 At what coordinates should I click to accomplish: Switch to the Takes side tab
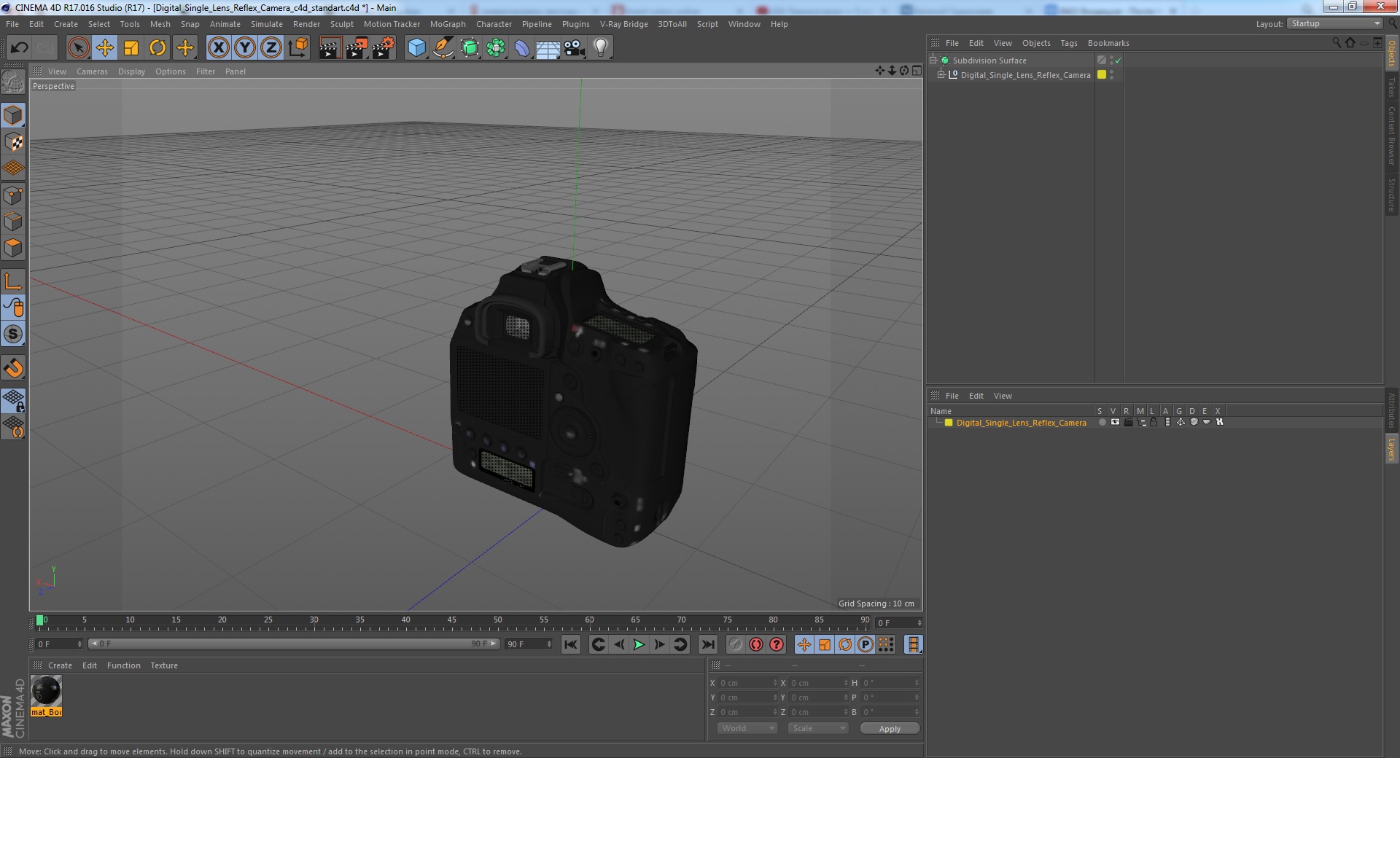1391,87
